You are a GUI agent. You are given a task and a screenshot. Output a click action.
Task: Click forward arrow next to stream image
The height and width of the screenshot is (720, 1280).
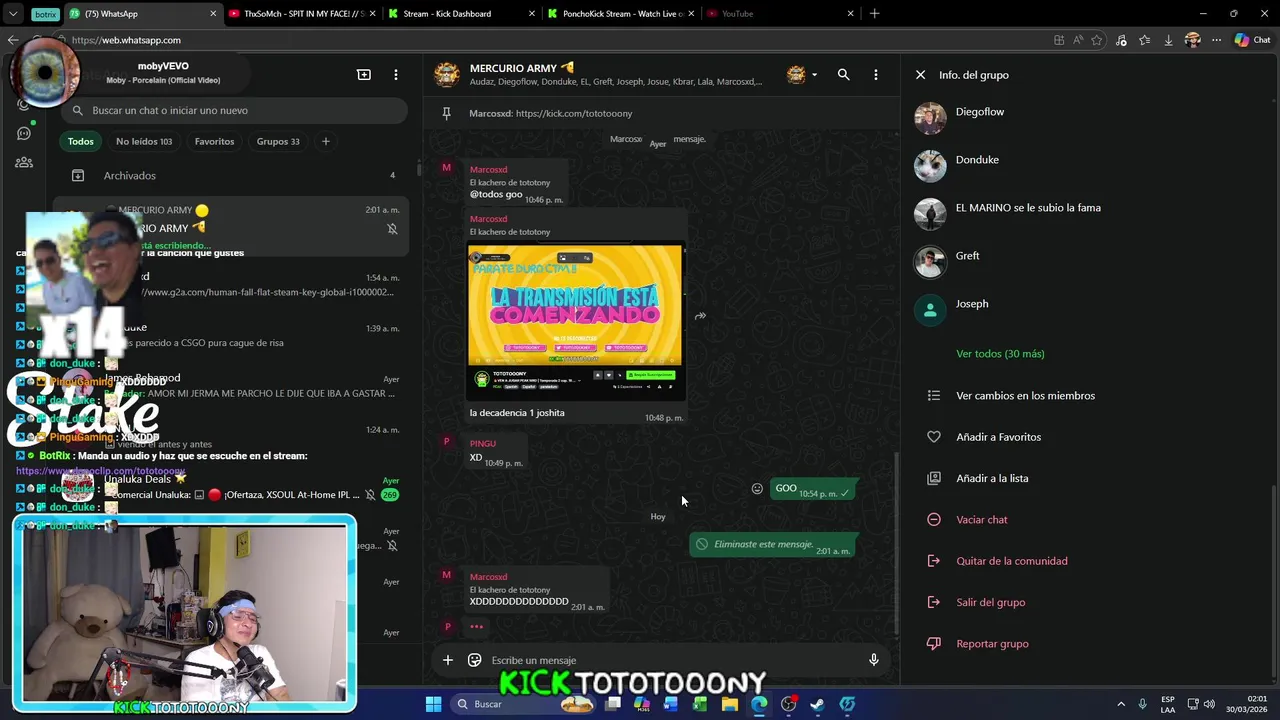click(x=700, y=316)
